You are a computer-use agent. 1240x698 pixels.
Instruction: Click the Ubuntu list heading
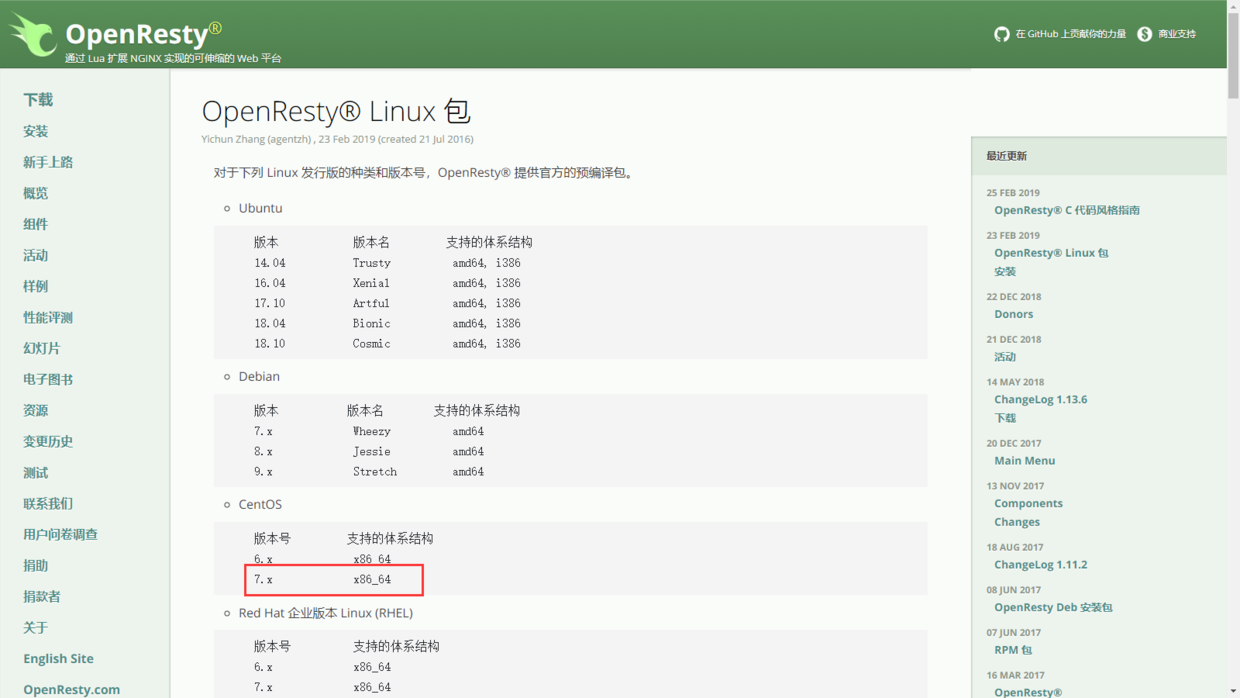pos(260,208)
